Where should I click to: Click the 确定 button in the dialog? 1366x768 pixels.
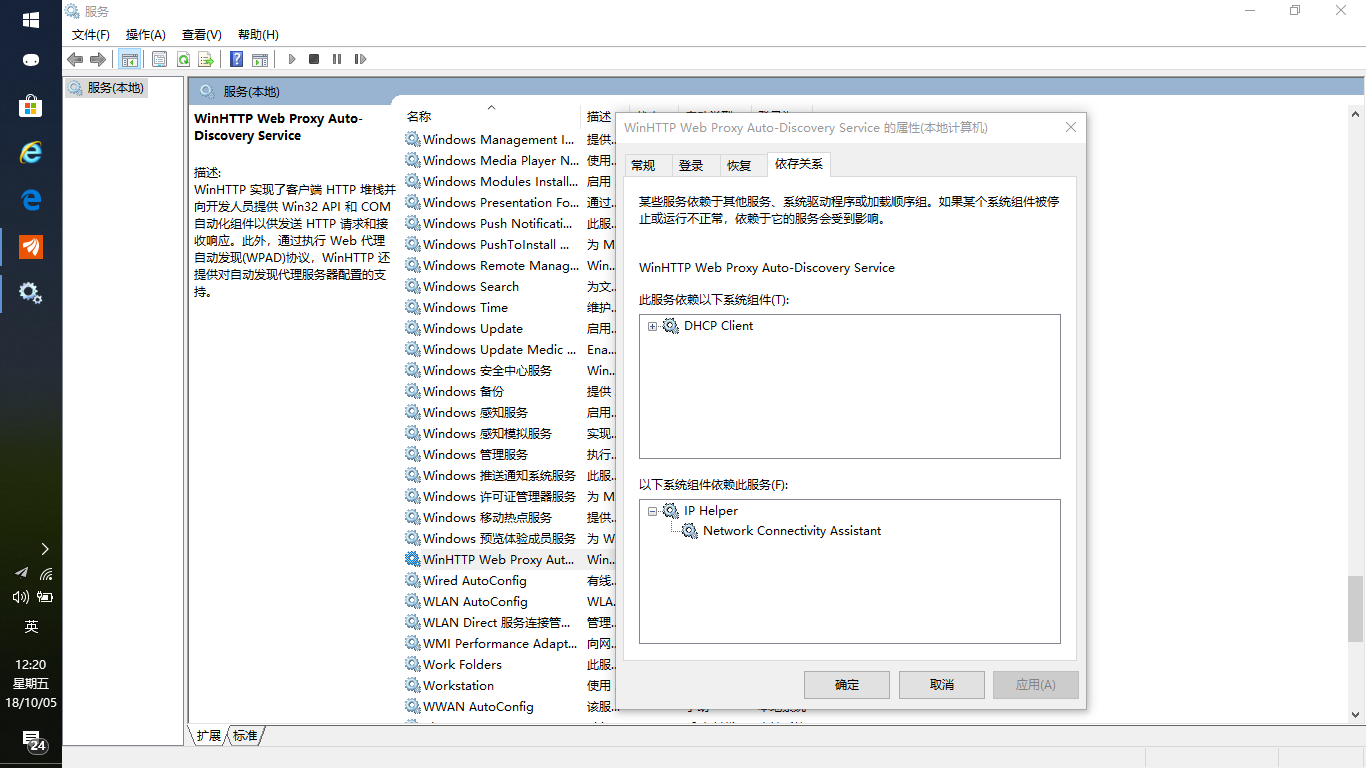[x=847, y=685]
